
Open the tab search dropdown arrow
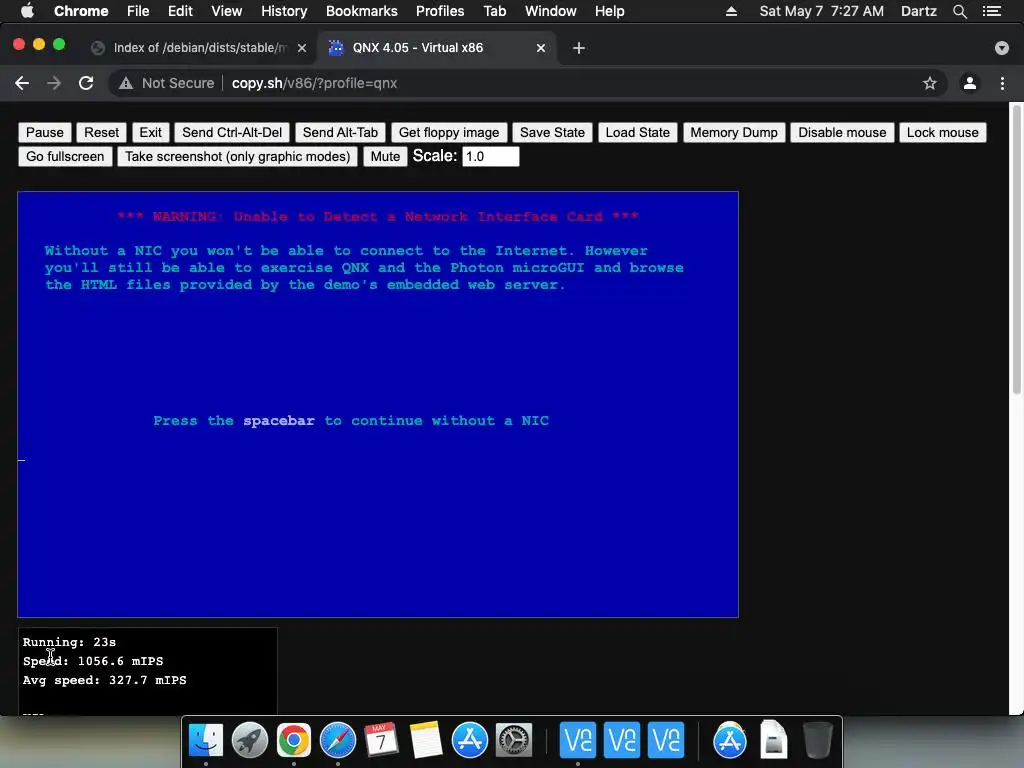1001,48
